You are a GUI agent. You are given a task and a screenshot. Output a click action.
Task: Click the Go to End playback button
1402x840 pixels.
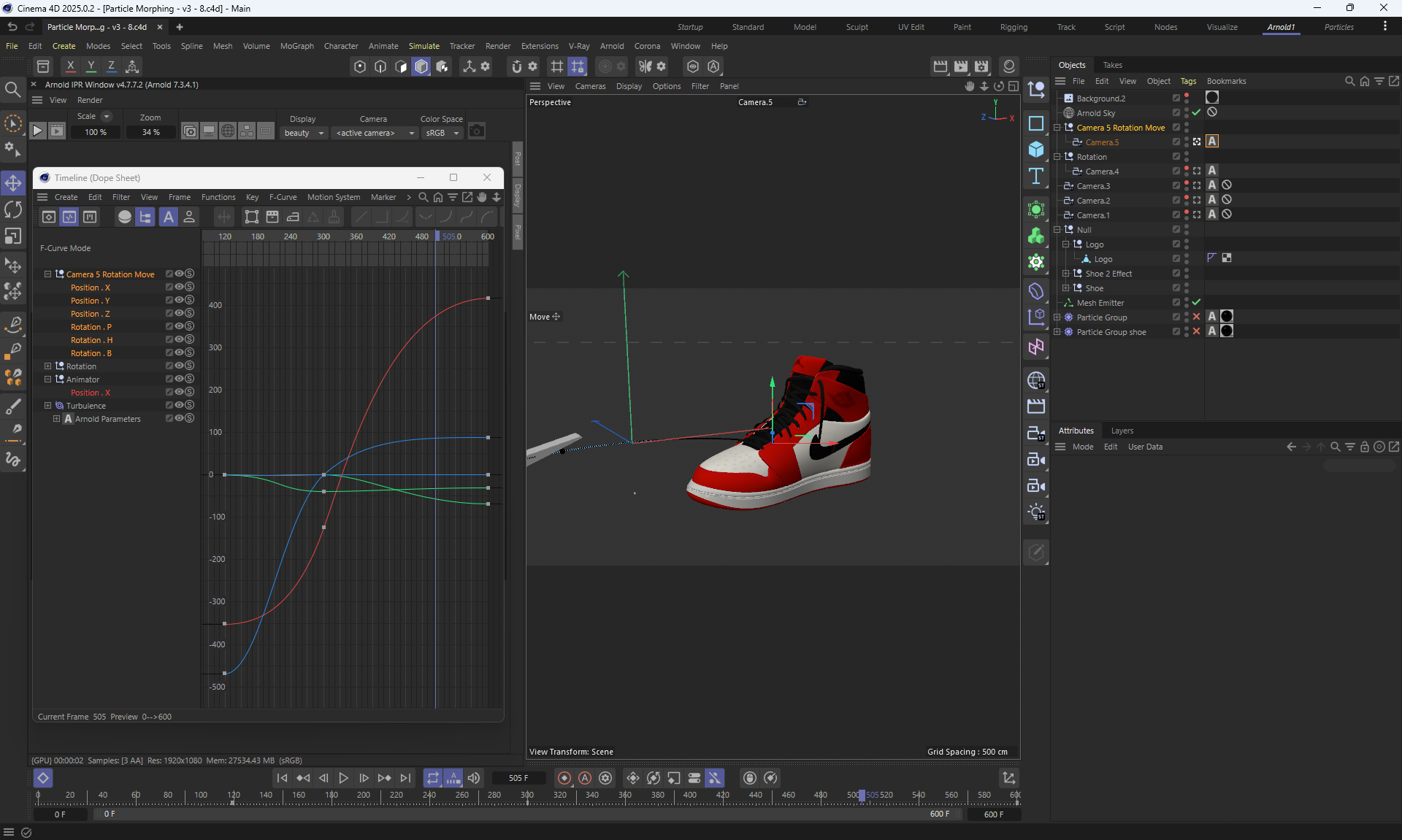[x=405, y=778]
